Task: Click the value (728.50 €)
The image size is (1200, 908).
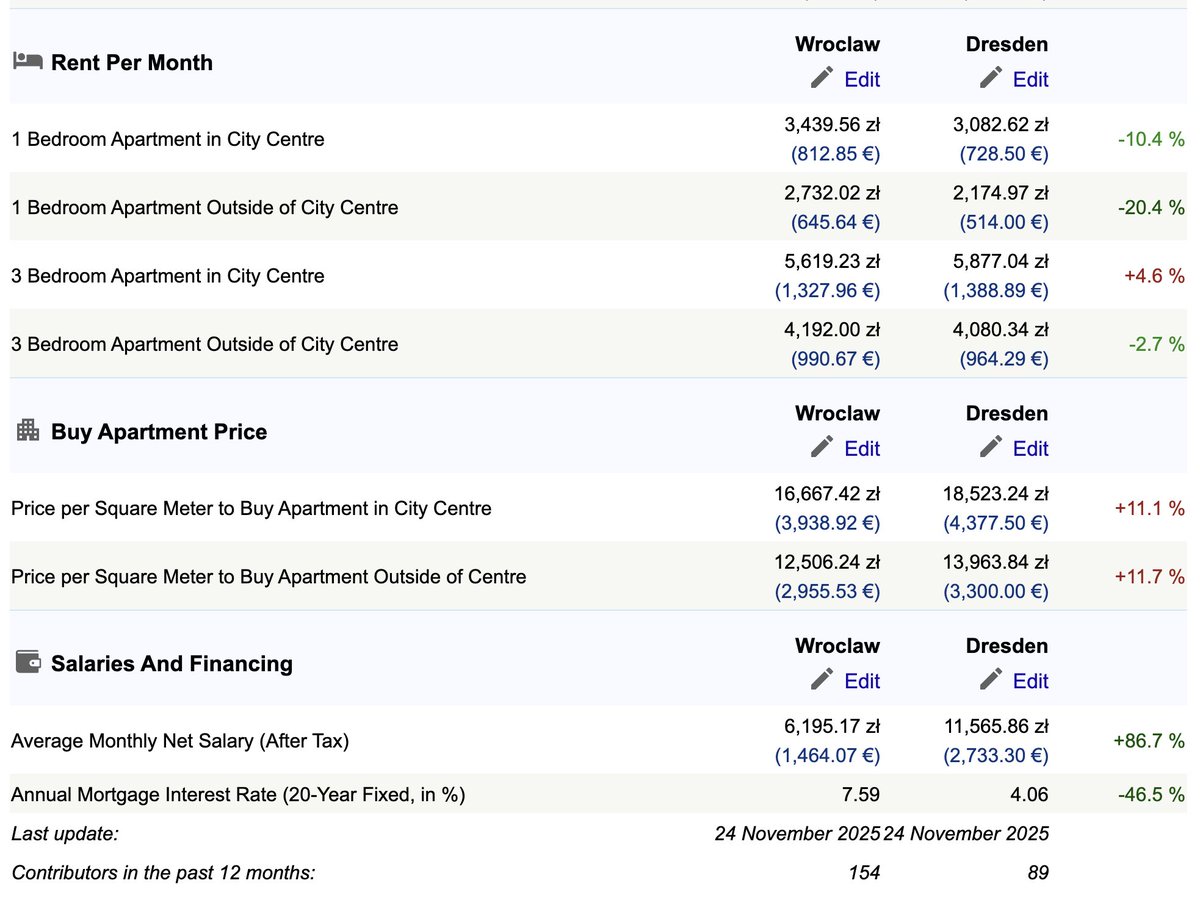Action: [1005, 154]
